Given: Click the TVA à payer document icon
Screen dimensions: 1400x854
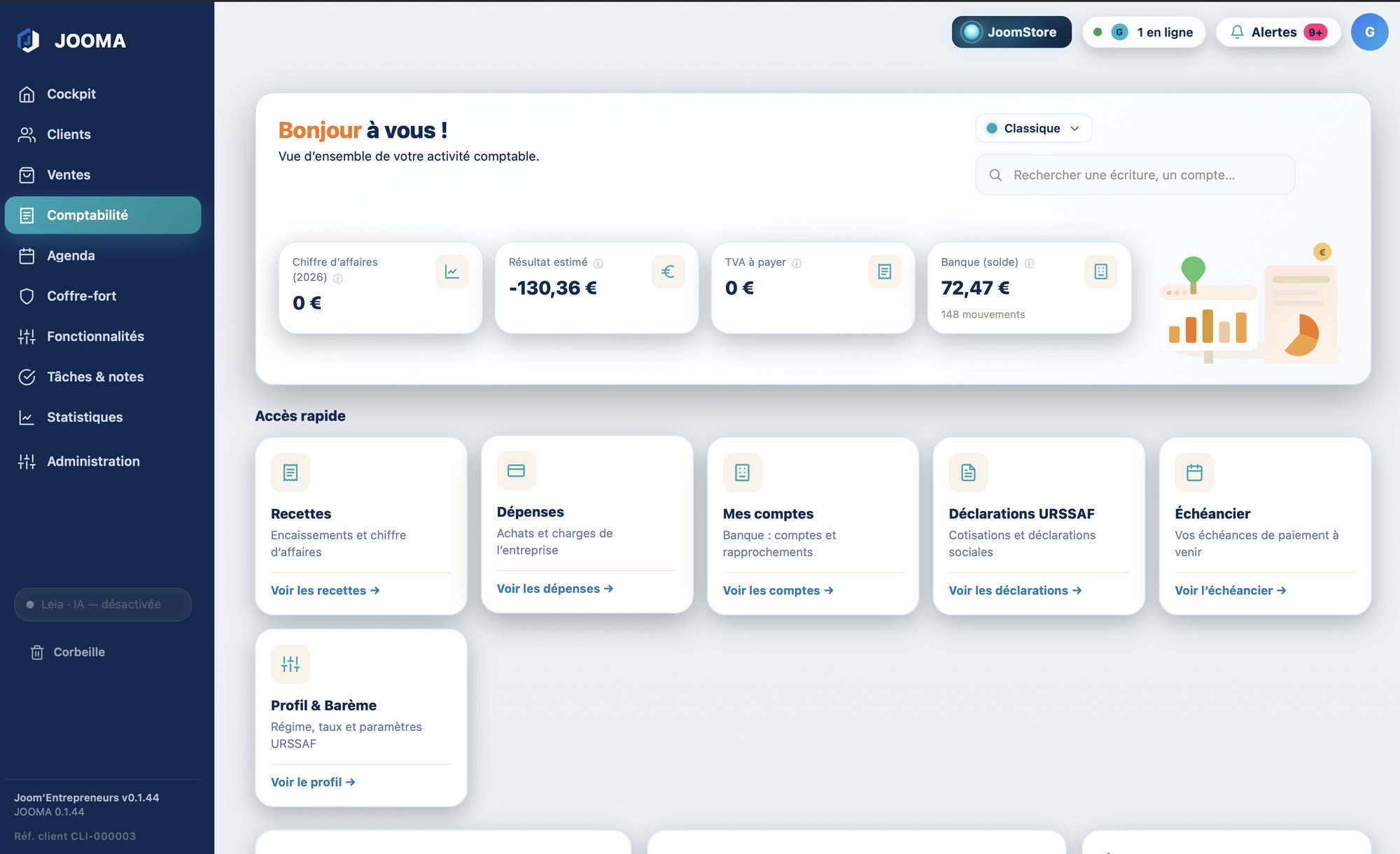Looking at the screenshot, I should tap(885, 272).
